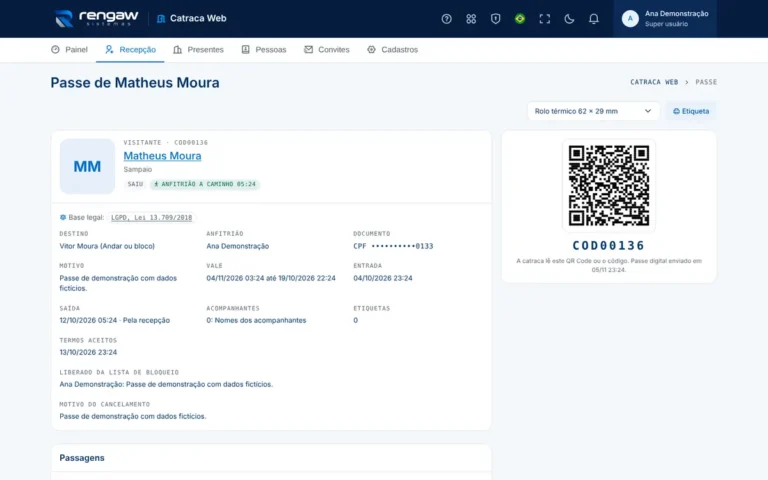Viewport: 768px width, 480px height.
Task: Click the Entrada date 04/10/2026 23:24
Action: pyautogui.click(x=383, y=278)
